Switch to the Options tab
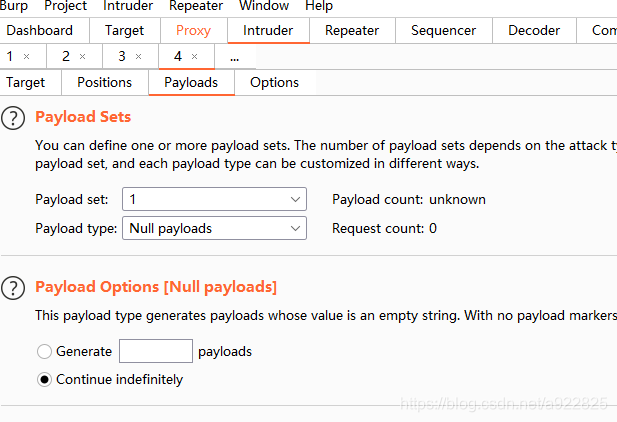The height and width of the screenshot is (422, 617). (x=274, y=83)
